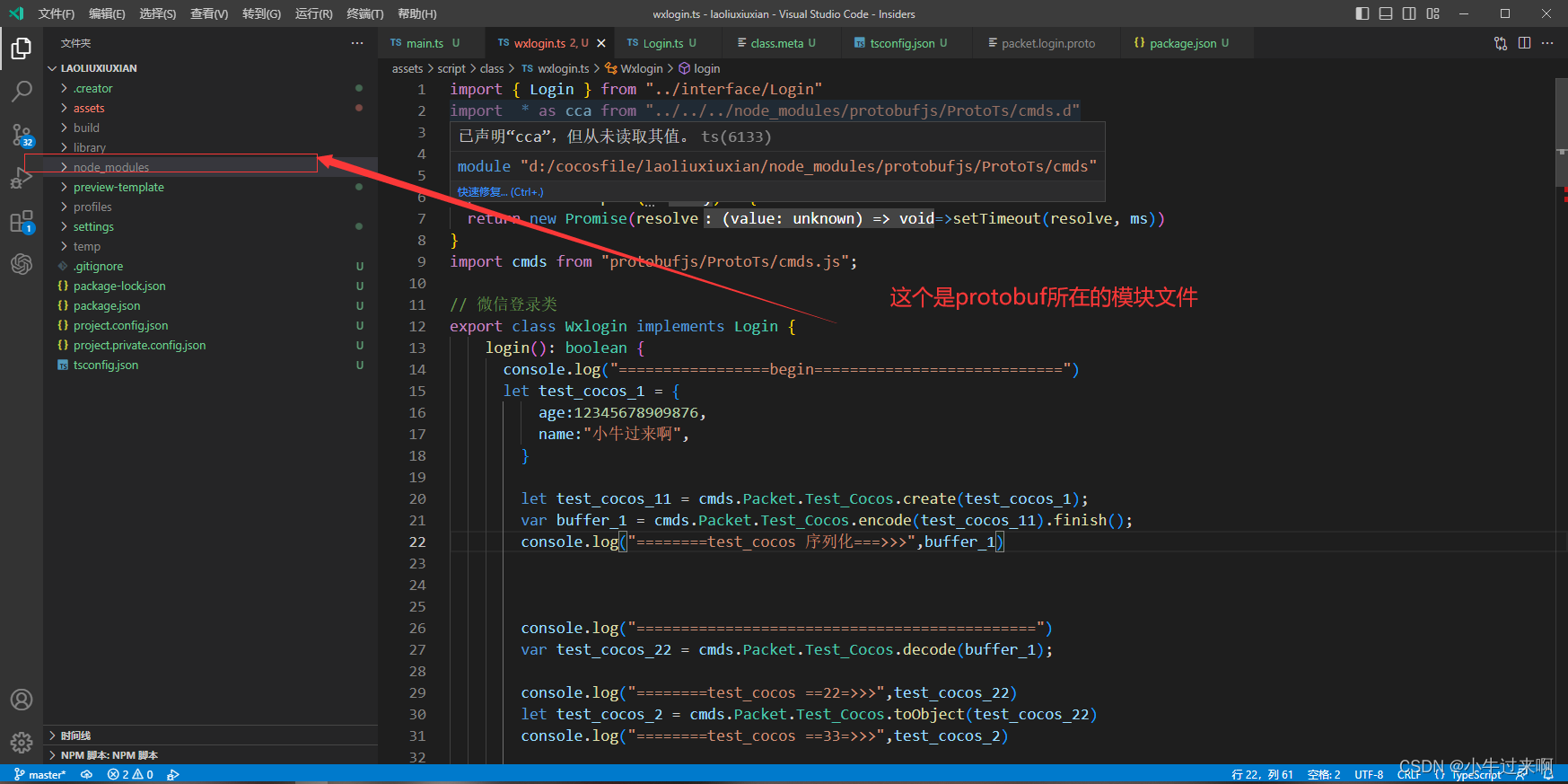
Task: Open the ChatGPT extension icon in activity bar
Action: click(22, 264)
